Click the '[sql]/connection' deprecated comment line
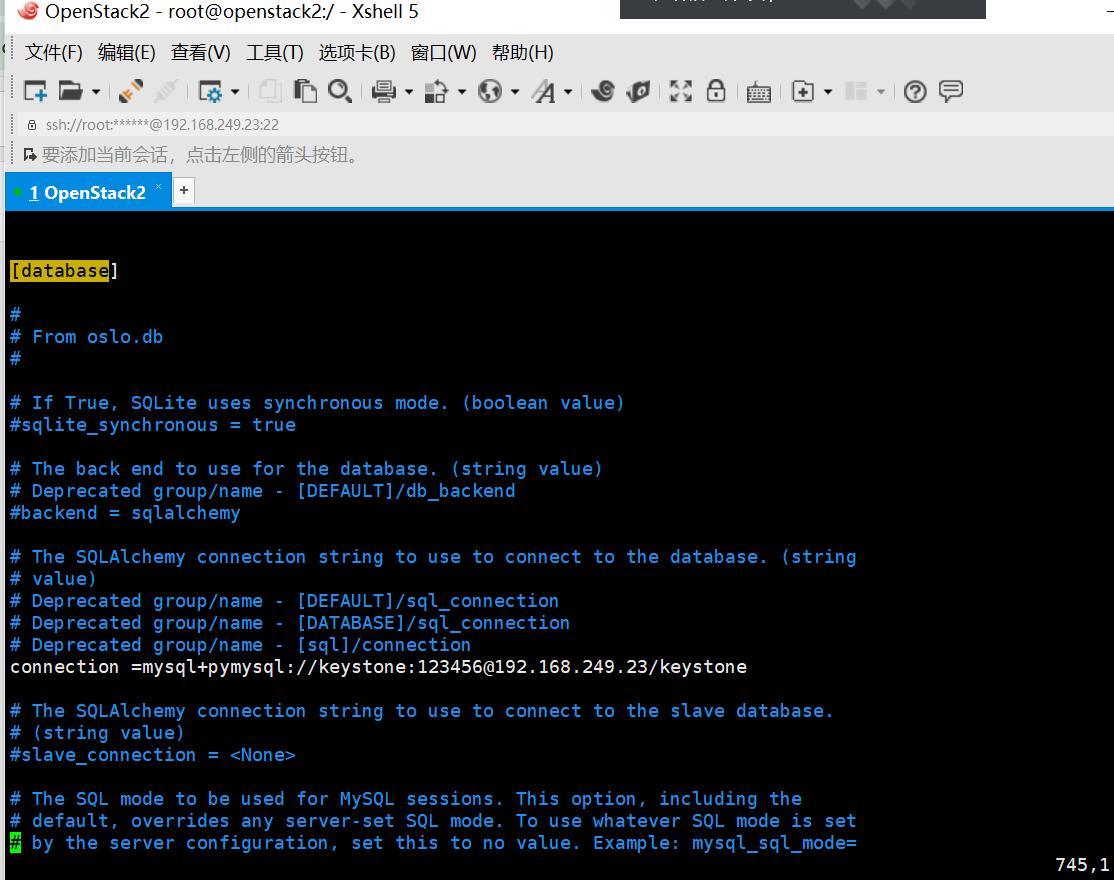The width and height of the screenshot is (1114, 880). coord(240,645)
